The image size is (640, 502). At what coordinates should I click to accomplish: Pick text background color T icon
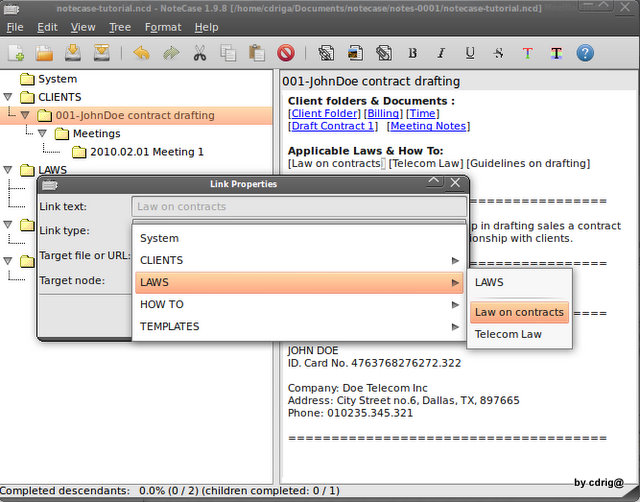(x=556, y=53)
